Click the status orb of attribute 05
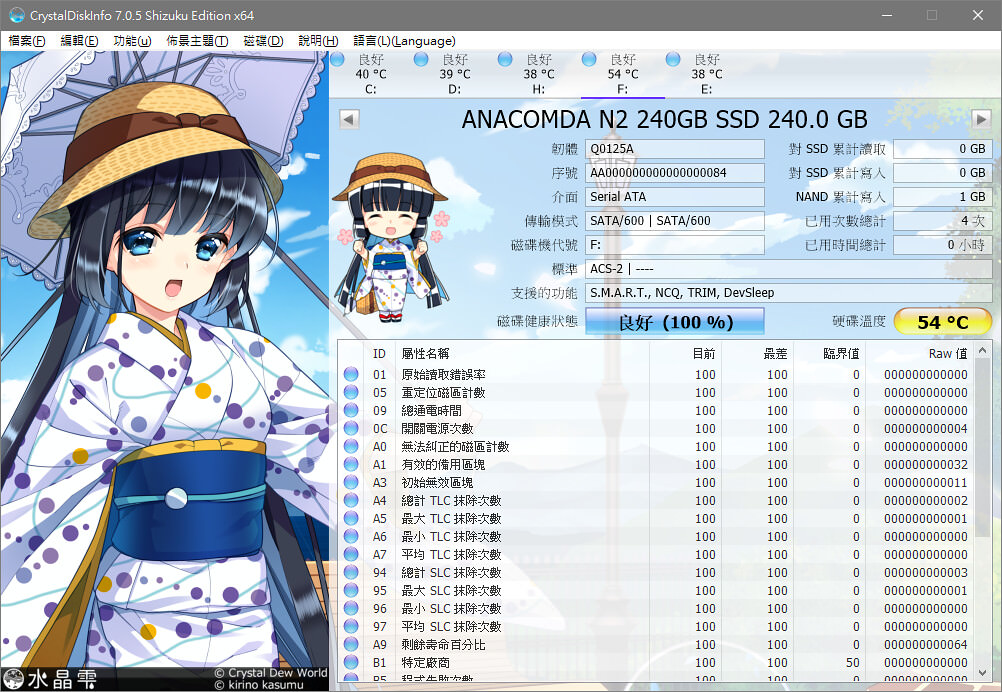 tap(351, 392)
